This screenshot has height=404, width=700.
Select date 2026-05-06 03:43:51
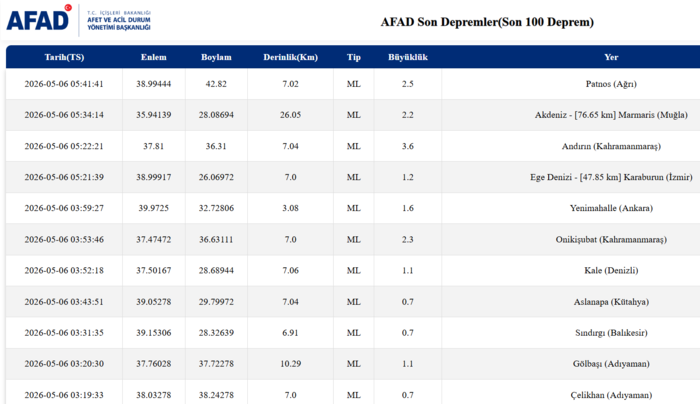[x=64, y=302]
